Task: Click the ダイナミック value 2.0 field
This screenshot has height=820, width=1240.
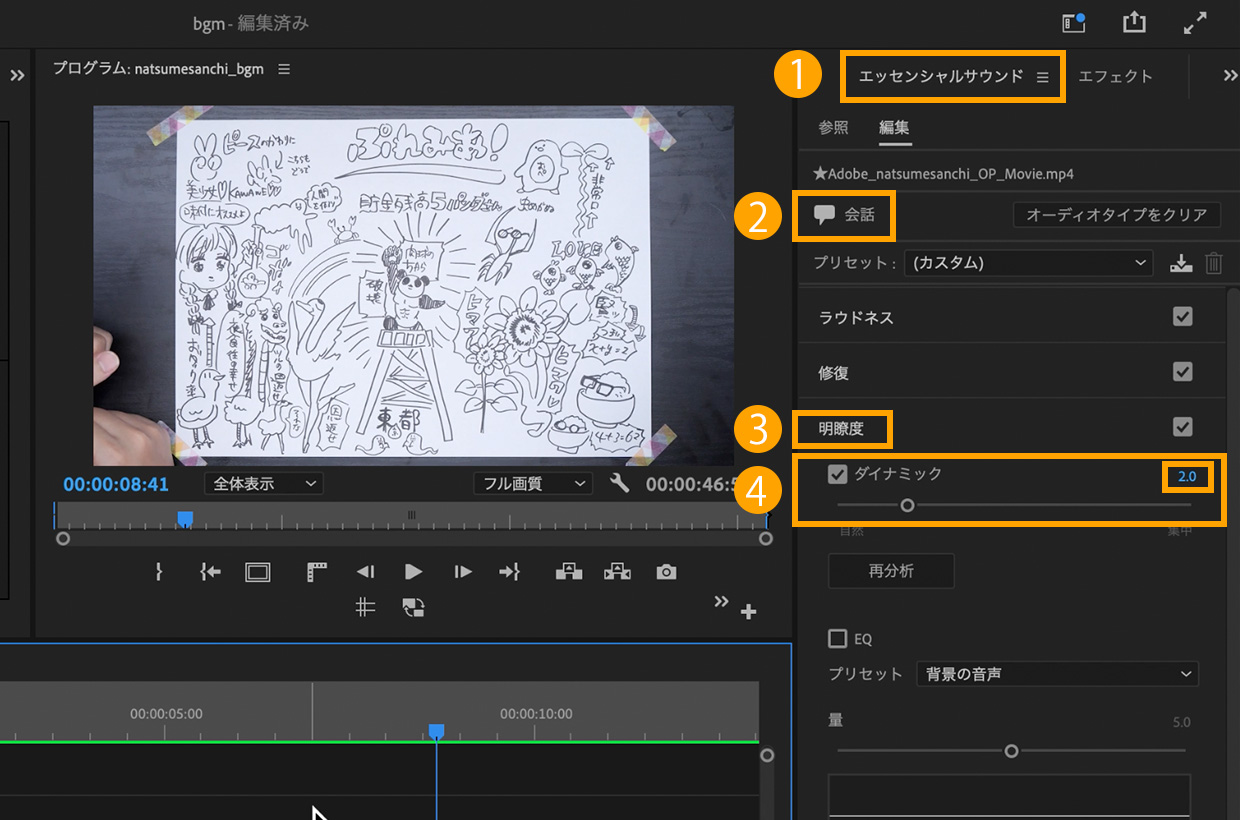Action: tap(1187, 477)
